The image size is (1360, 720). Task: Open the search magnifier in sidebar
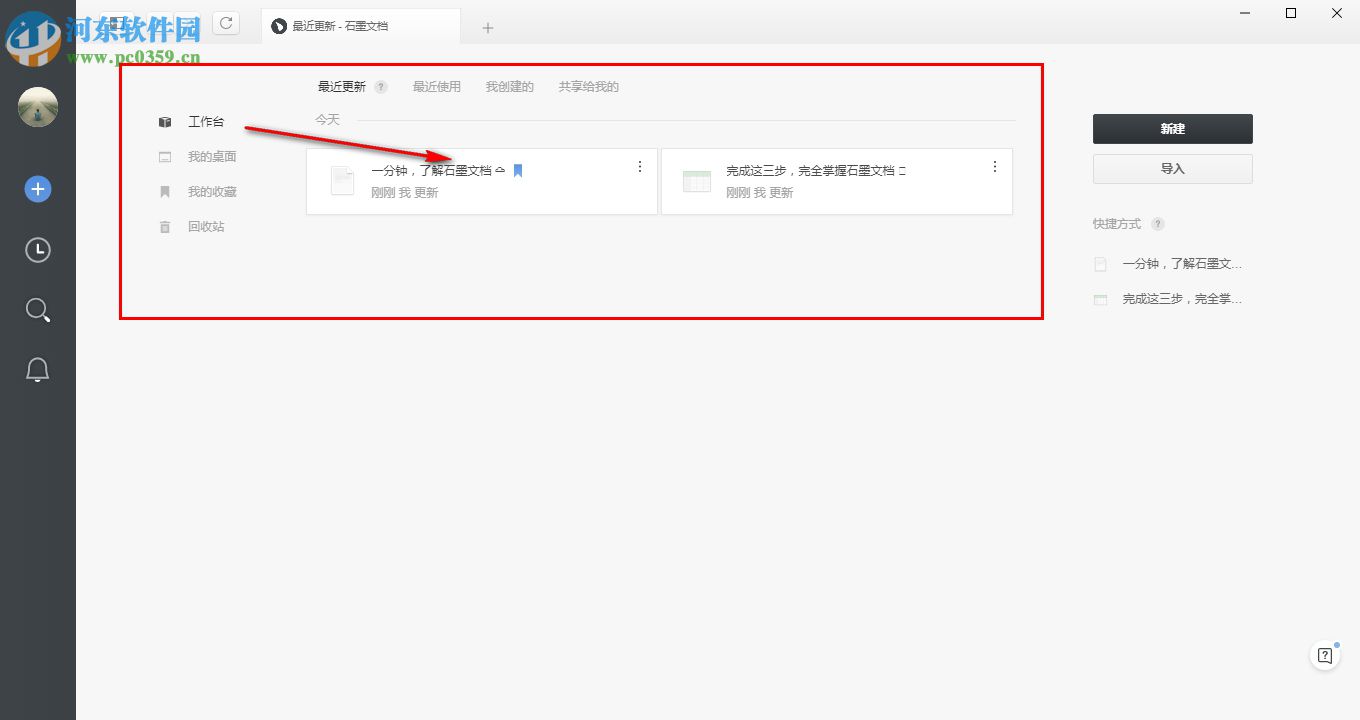tap(38, 310)
